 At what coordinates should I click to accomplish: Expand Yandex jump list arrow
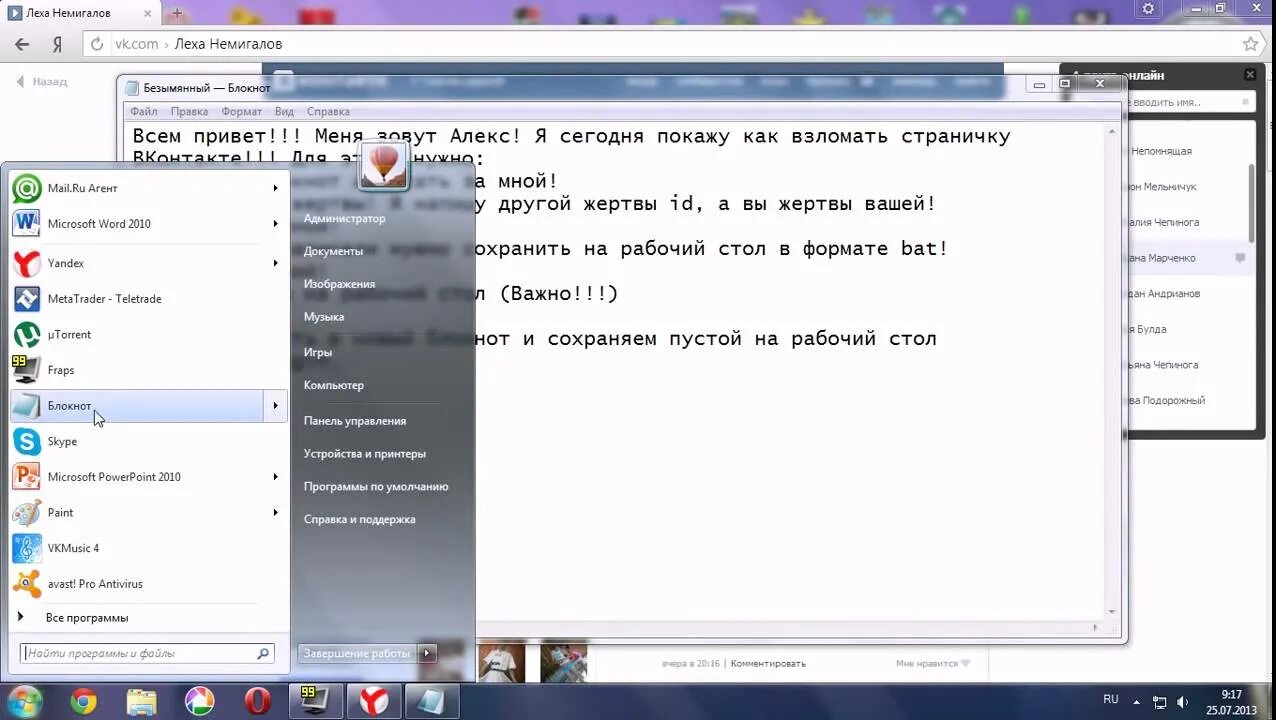coord(275,263)
